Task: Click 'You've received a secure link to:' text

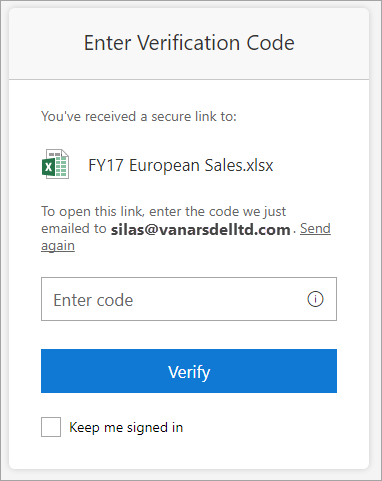Action: [139, 116]
